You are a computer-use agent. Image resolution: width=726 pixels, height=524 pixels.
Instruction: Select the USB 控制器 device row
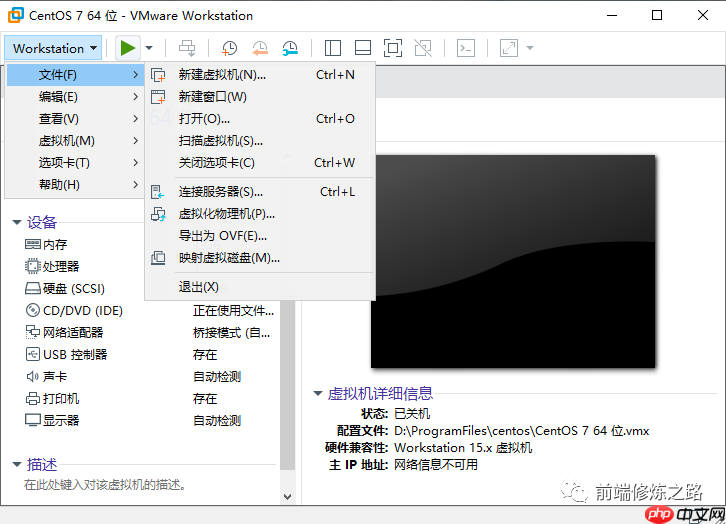(x=151, y=355)
